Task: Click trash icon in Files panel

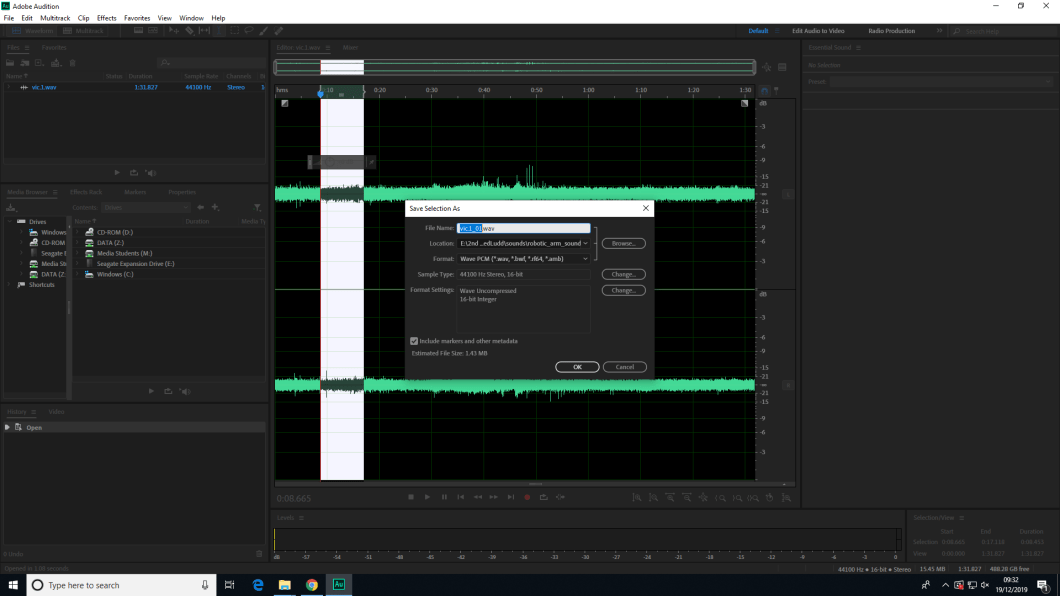Action: point(72,63)
